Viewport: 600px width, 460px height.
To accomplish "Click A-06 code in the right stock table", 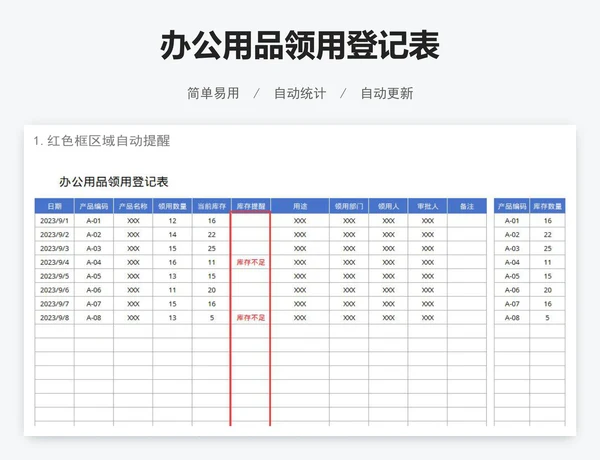I will (512, 290).
